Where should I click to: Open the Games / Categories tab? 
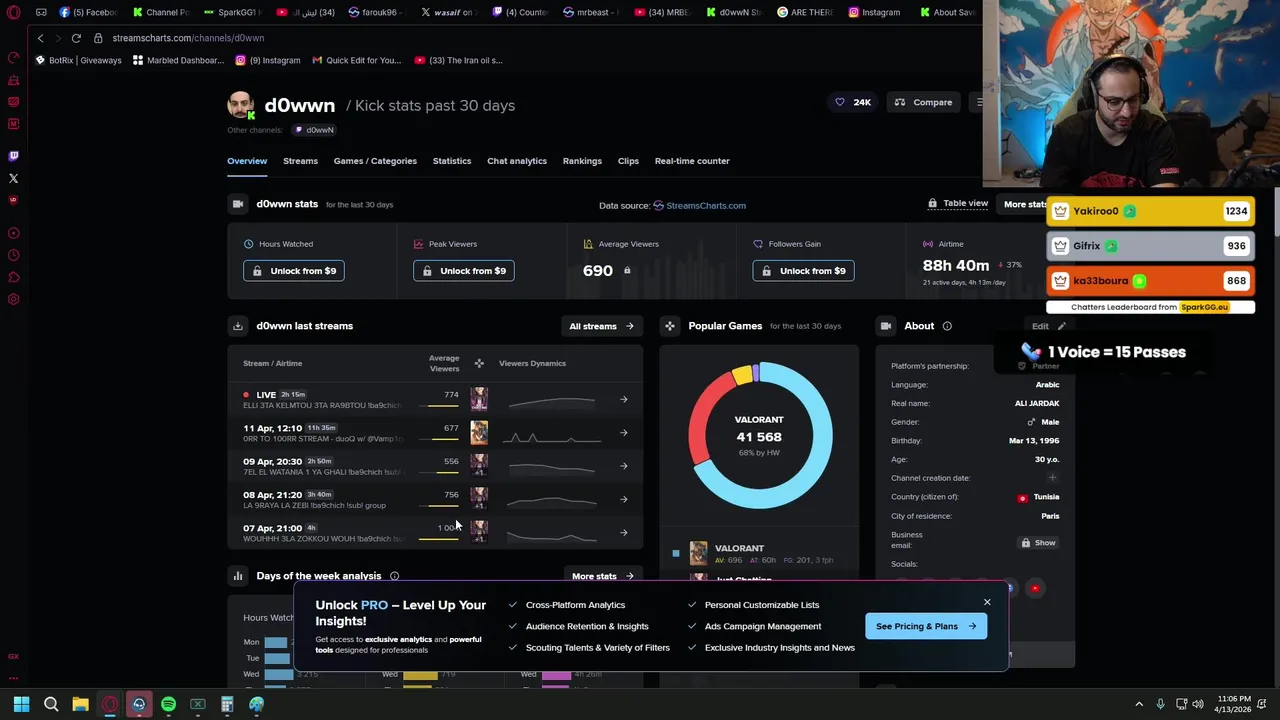click(375, 161)
